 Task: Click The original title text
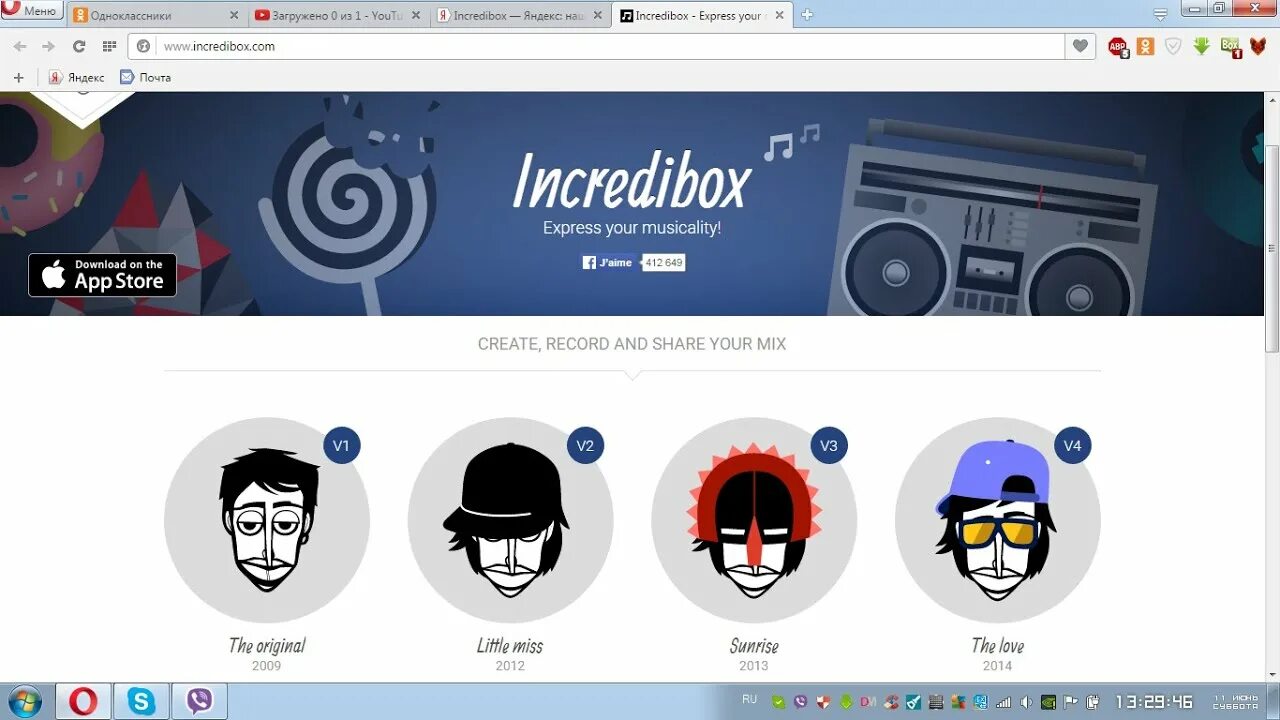[267, 646]
